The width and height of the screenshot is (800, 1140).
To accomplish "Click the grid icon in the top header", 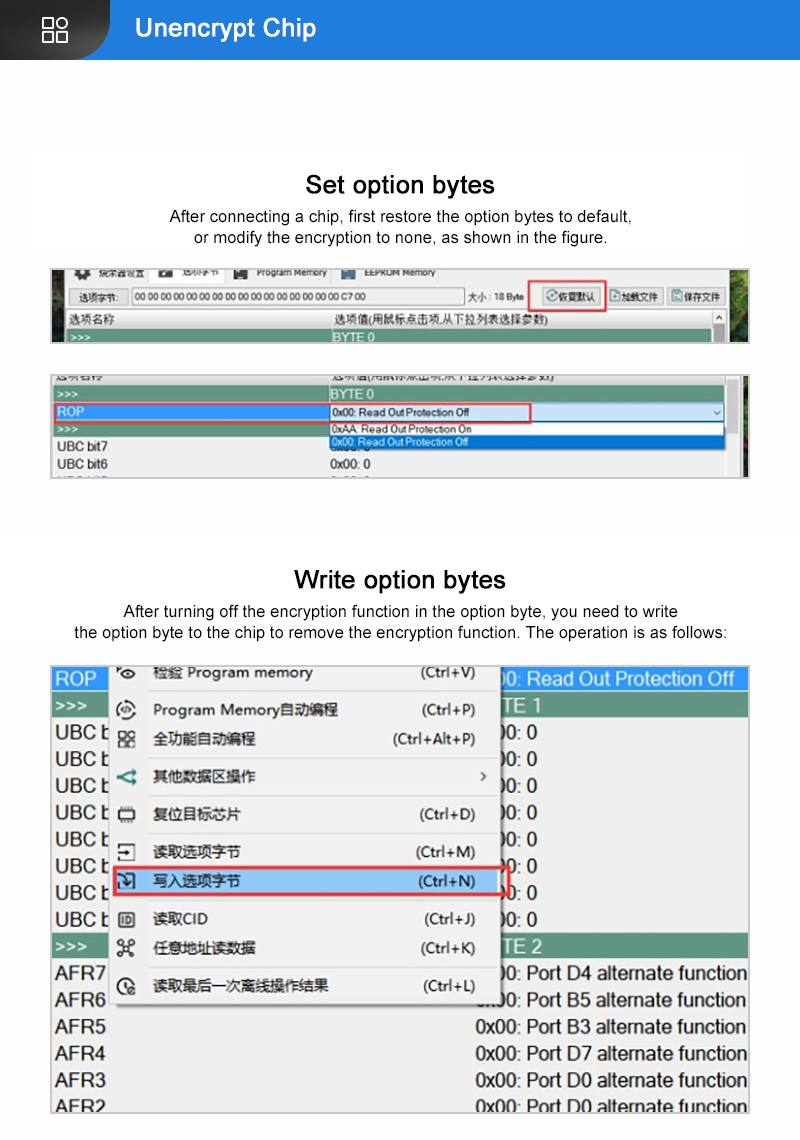I will point(55,30).
